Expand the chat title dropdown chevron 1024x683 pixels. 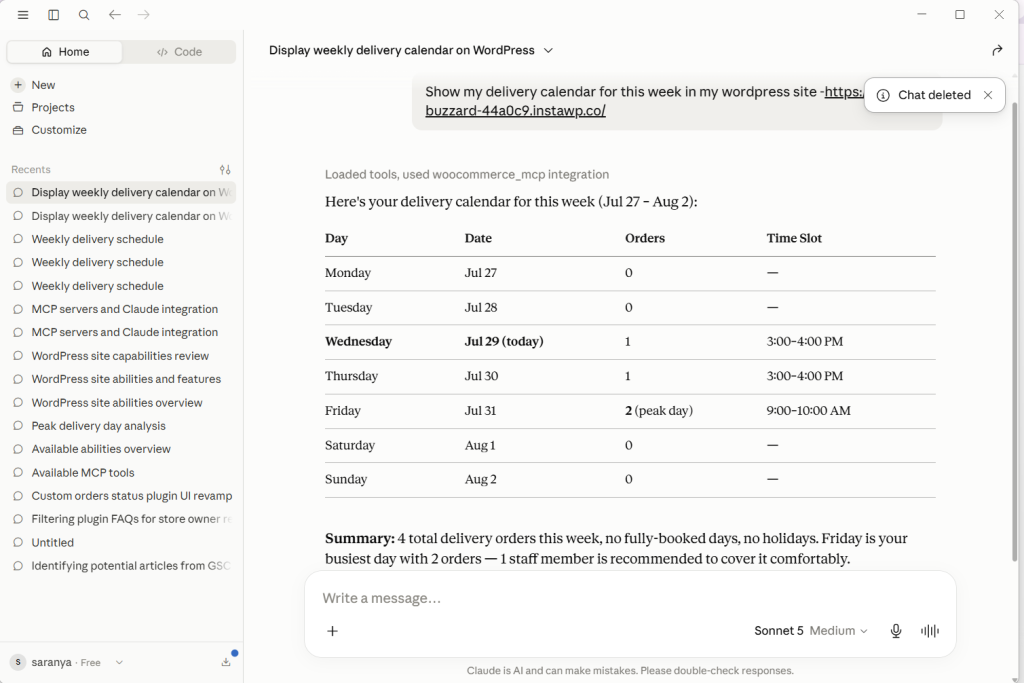click(549, 50)
